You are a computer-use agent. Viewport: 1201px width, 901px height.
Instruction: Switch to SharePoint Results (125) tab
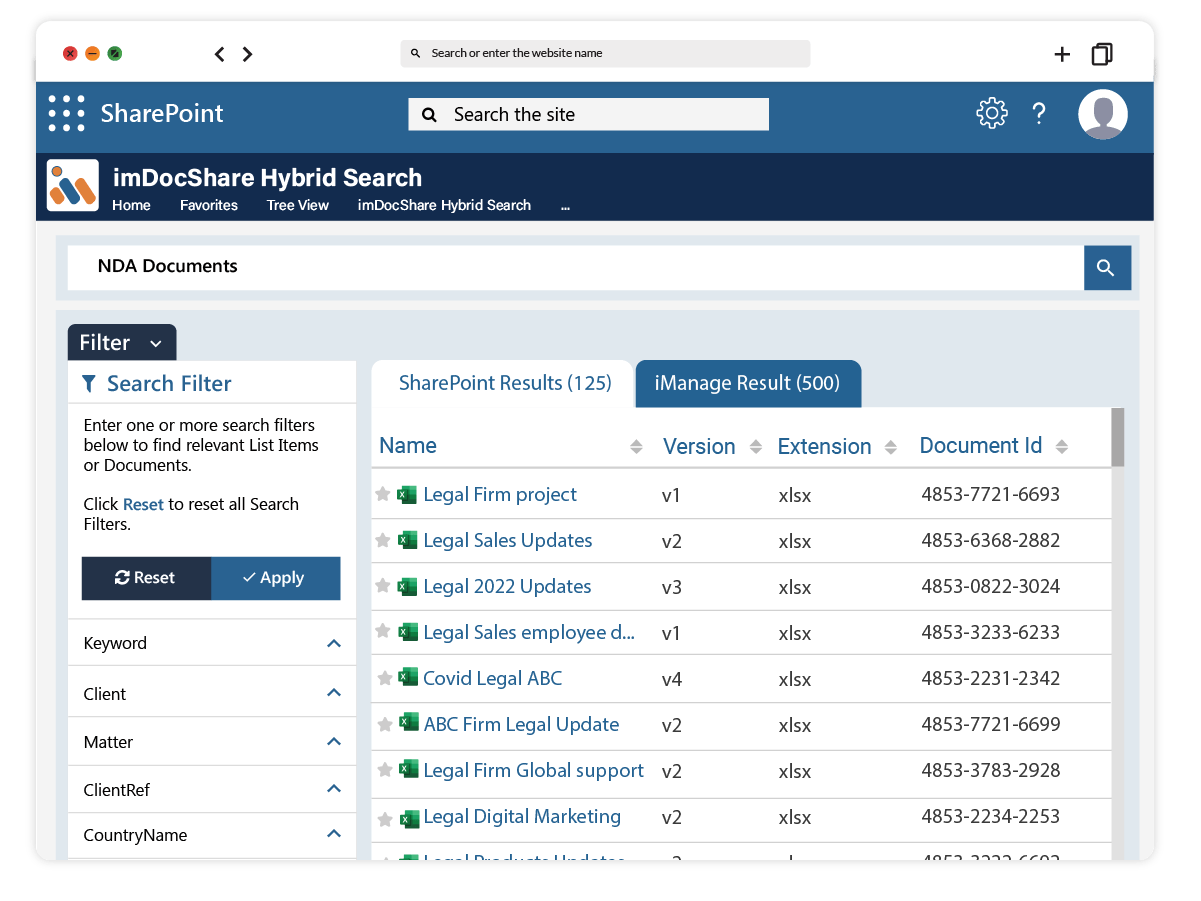point(503,384)
